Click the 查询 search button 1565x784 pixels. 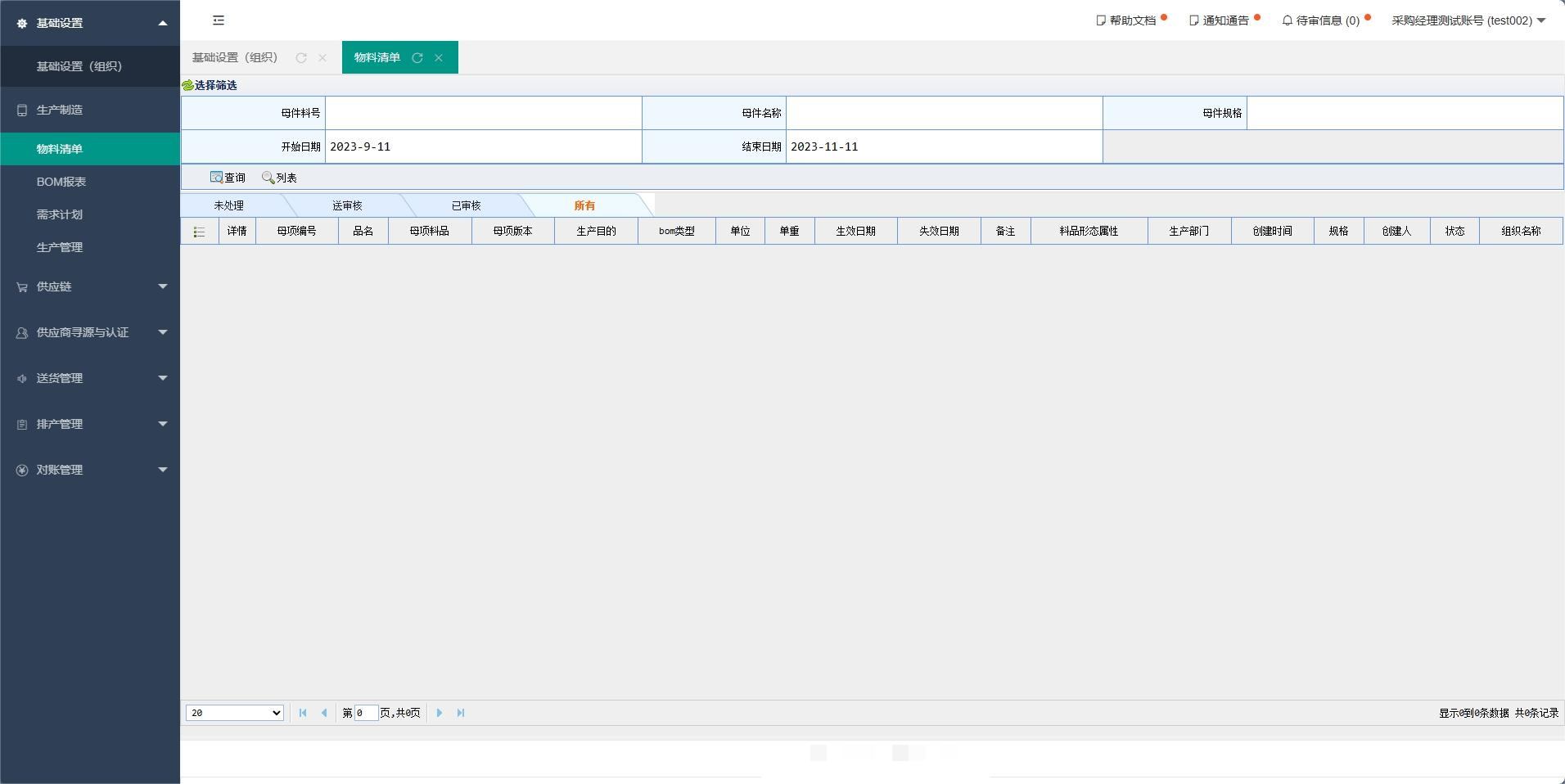pos(228,177)
